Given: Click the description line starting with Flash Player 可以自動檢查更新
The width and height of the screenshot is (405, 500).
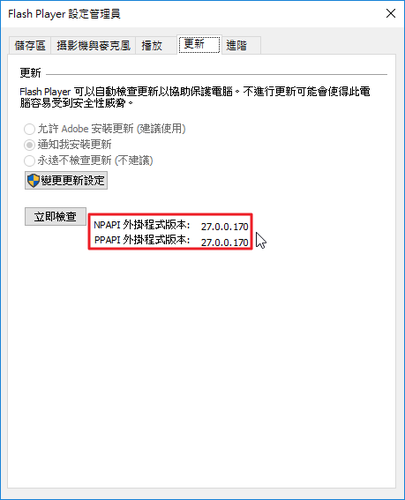Looking at the screenshot, I should click(x=195, y=91).
